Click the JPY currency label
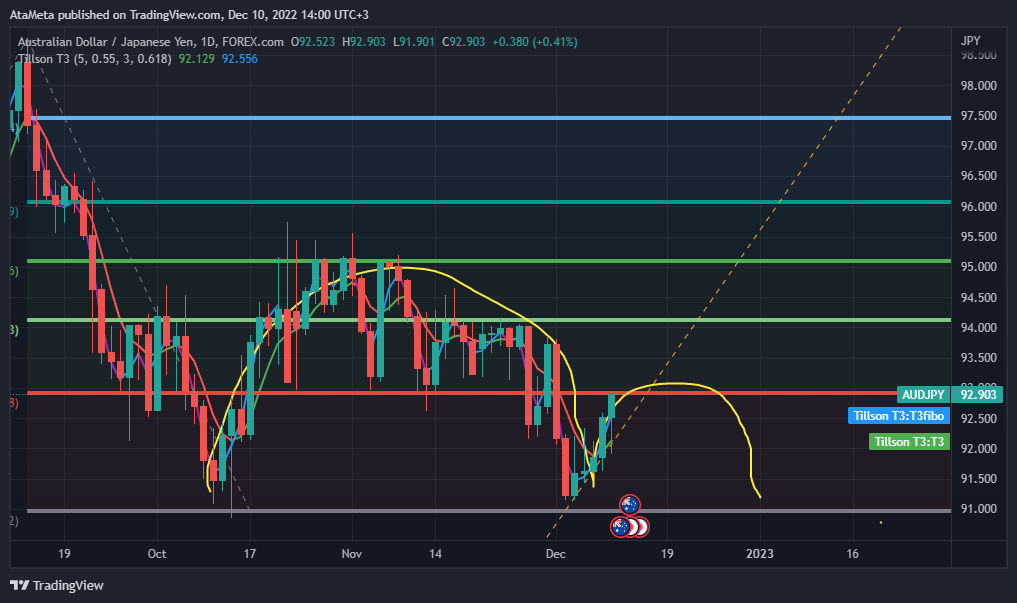Image resolution: width=1017 pixels, height=603 pixels. click(x=970, y=40)
